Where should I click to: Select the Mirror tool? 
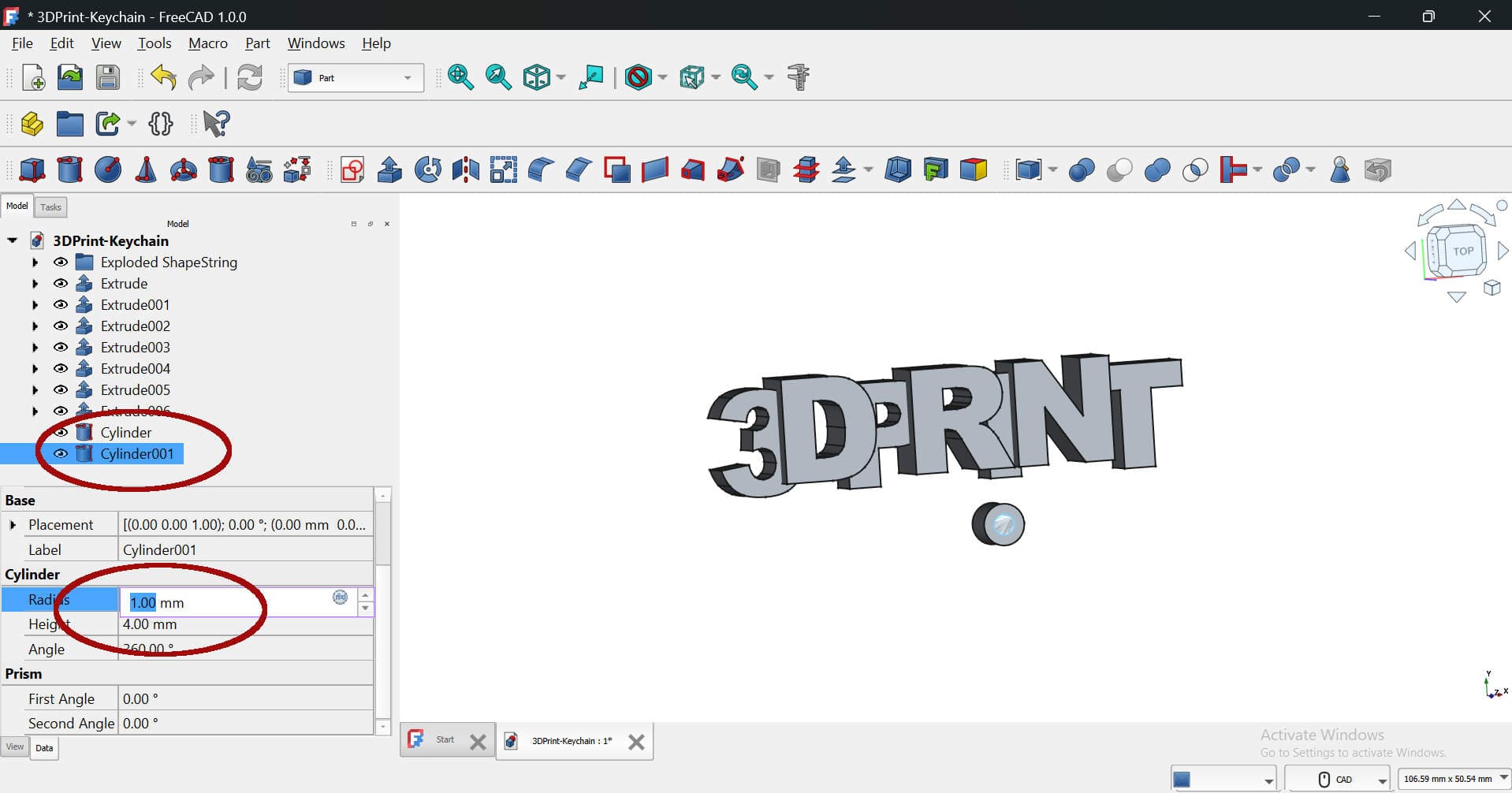tap(466, 169)
